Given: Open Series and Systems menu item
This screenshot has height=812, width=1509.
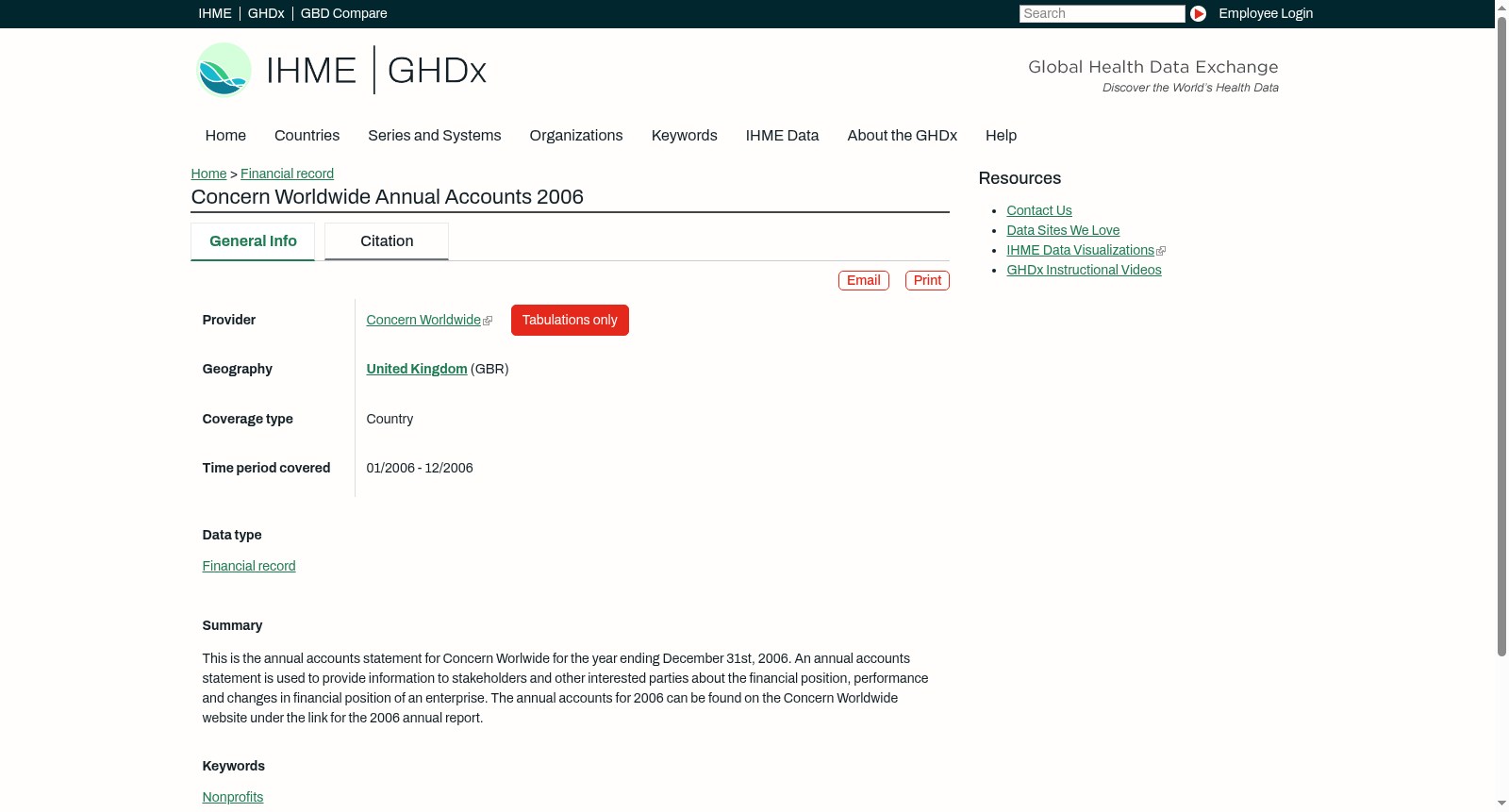Looking at the screenshot, I should [435, 136].
